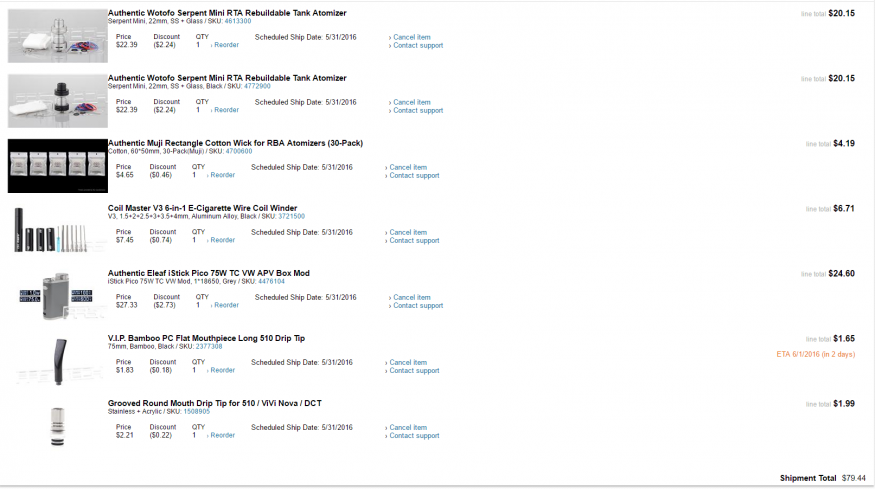This screenshot has height=489, width=875.
Task: Contact support for Serpent Mini SKU 4613300
Action: coord(418,45)
